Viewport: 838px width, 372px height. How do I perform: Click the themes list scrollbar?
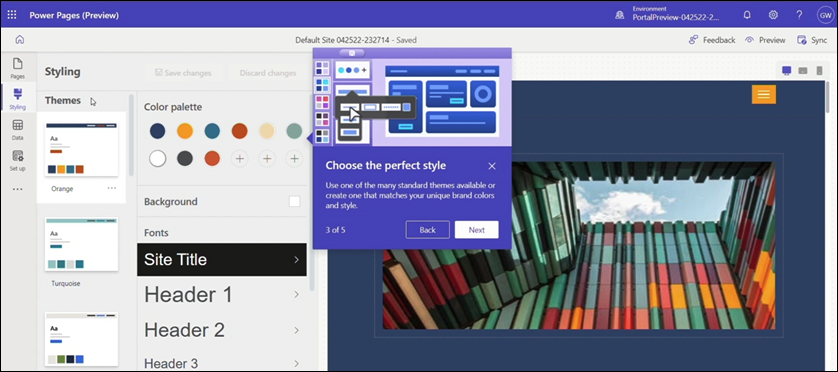click(131, 136)
